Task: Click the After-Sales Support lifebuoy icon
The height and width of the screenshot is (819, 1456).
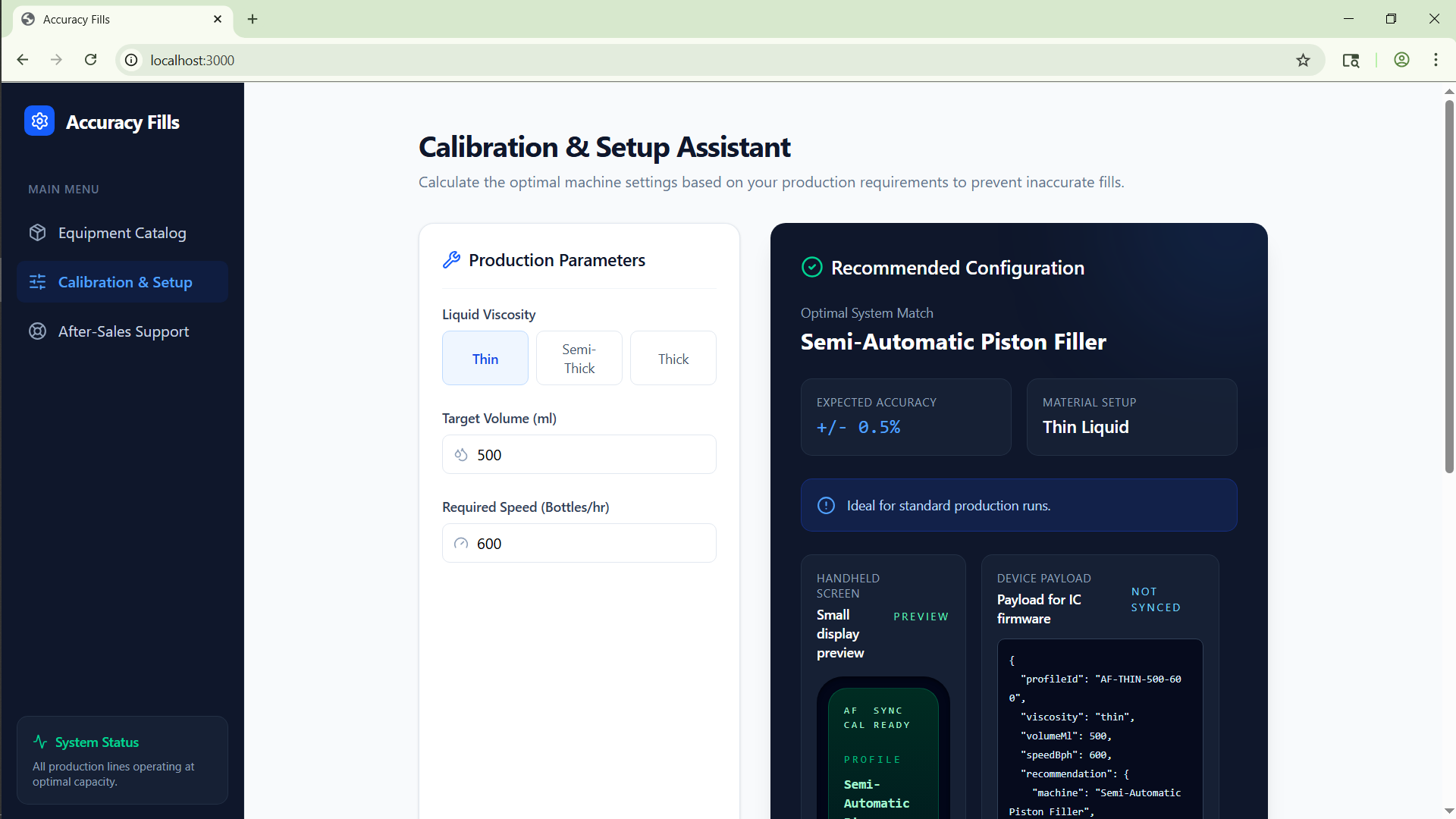Action: tap(37, 331)
